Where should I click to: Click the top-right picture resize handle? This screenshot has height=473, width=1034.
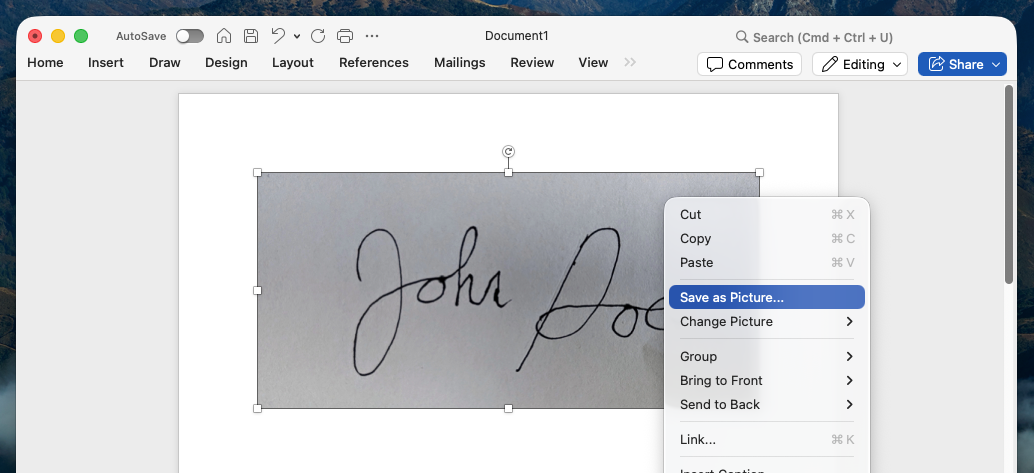pyautogui.click(x=759, y=173)
